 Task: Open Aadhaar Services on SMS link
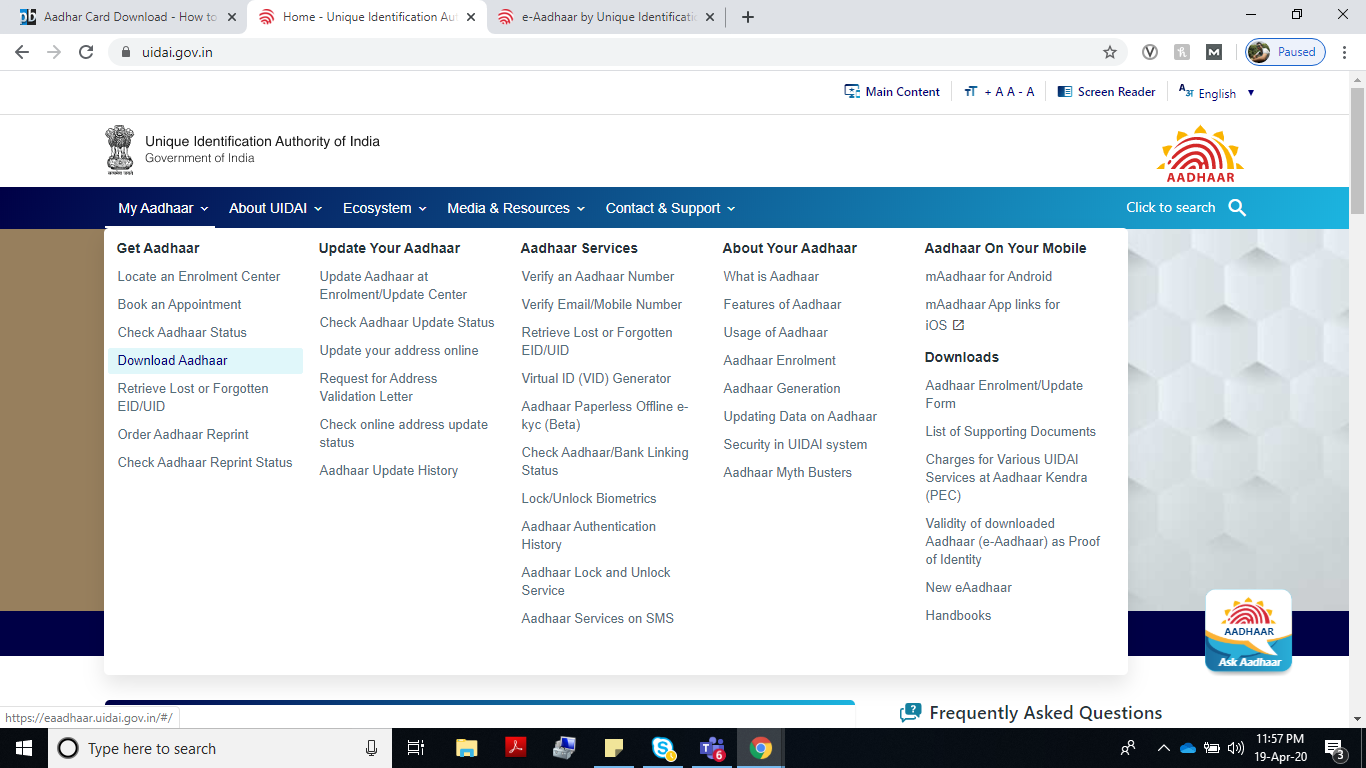[598, 618]
